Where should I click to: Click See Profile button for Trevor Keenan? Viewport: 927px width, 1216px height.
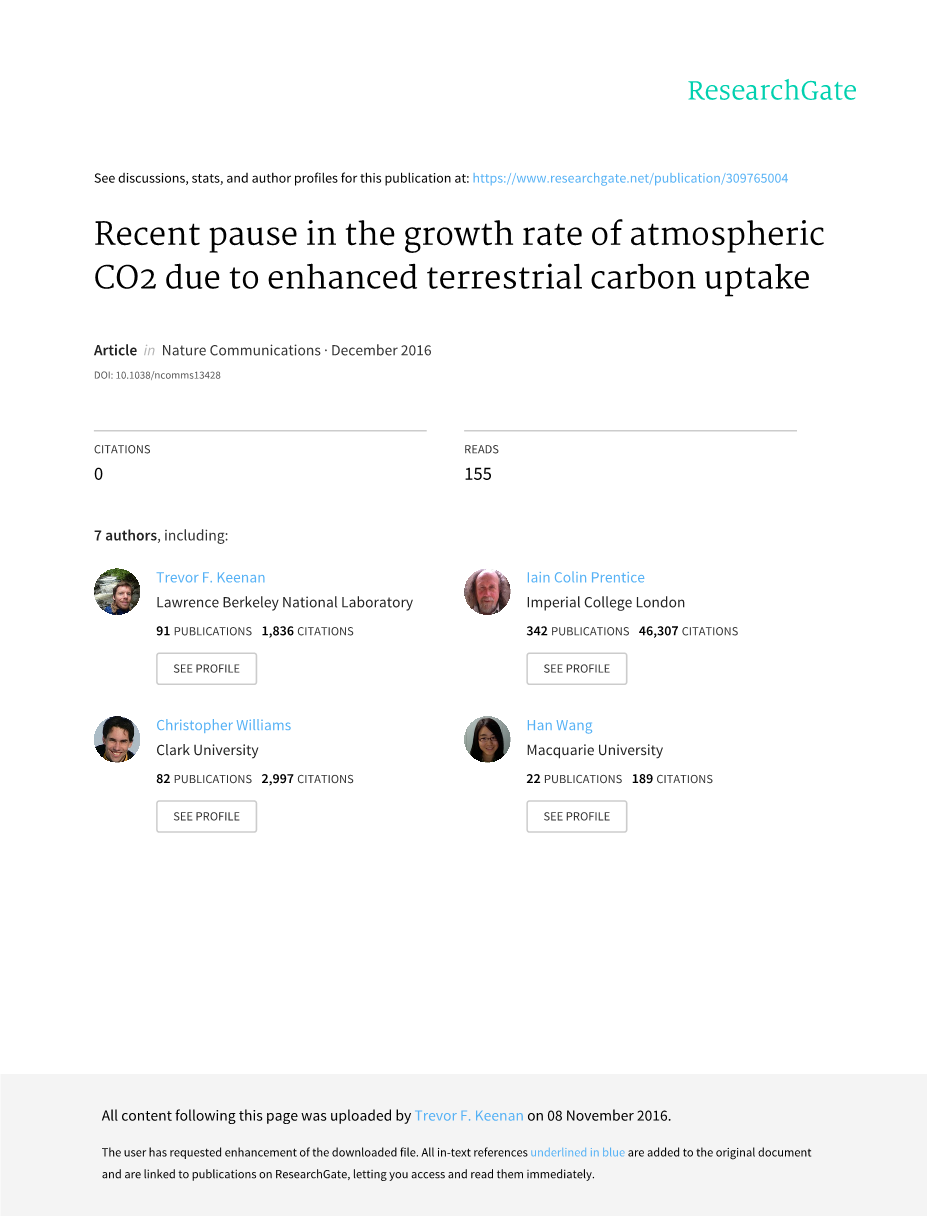(206, 668)
